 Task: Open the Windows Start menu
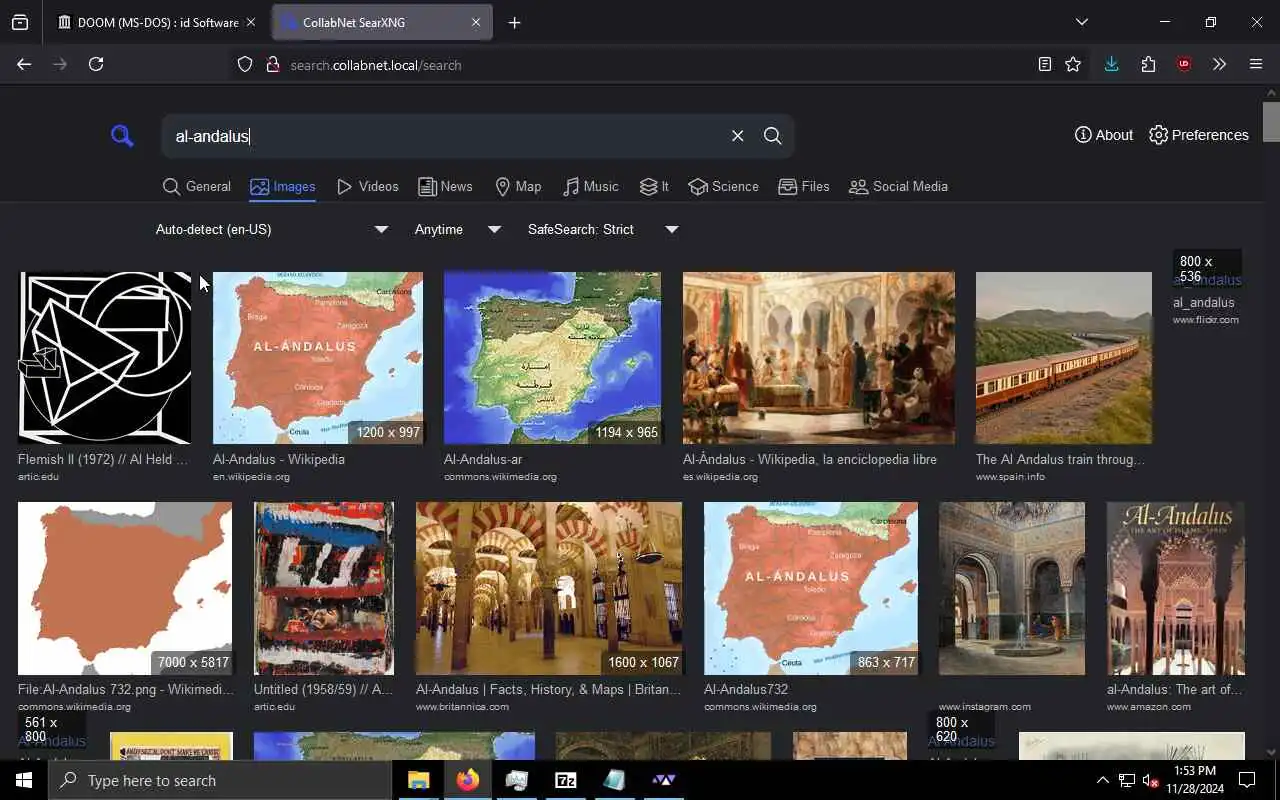pos(24,780)
